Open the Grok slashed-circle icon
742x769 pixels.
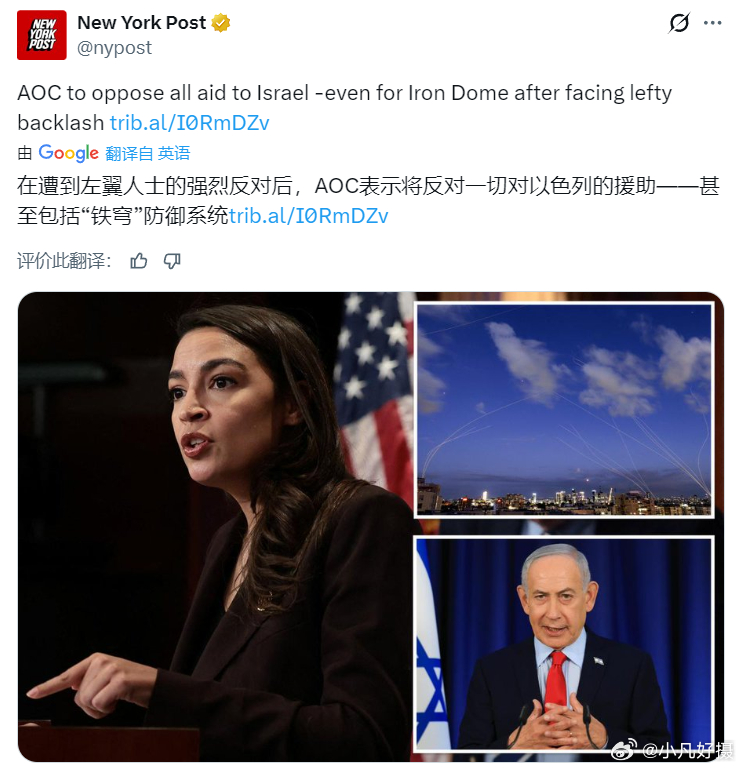(679, 23)
